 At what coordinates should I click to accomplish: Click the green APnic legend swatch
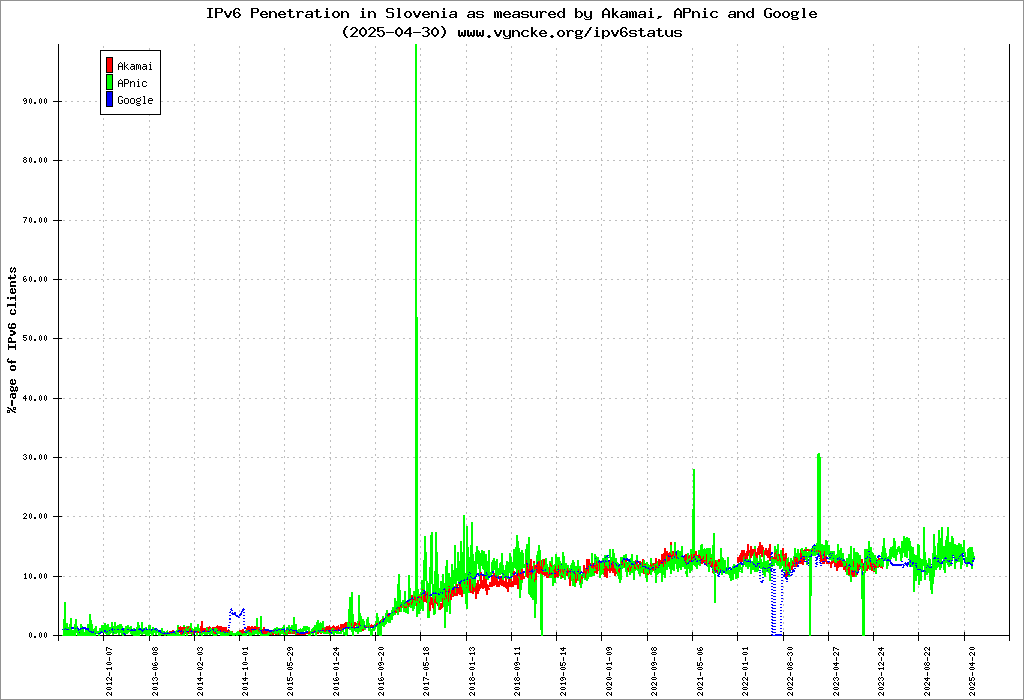[x=109, y=83]
